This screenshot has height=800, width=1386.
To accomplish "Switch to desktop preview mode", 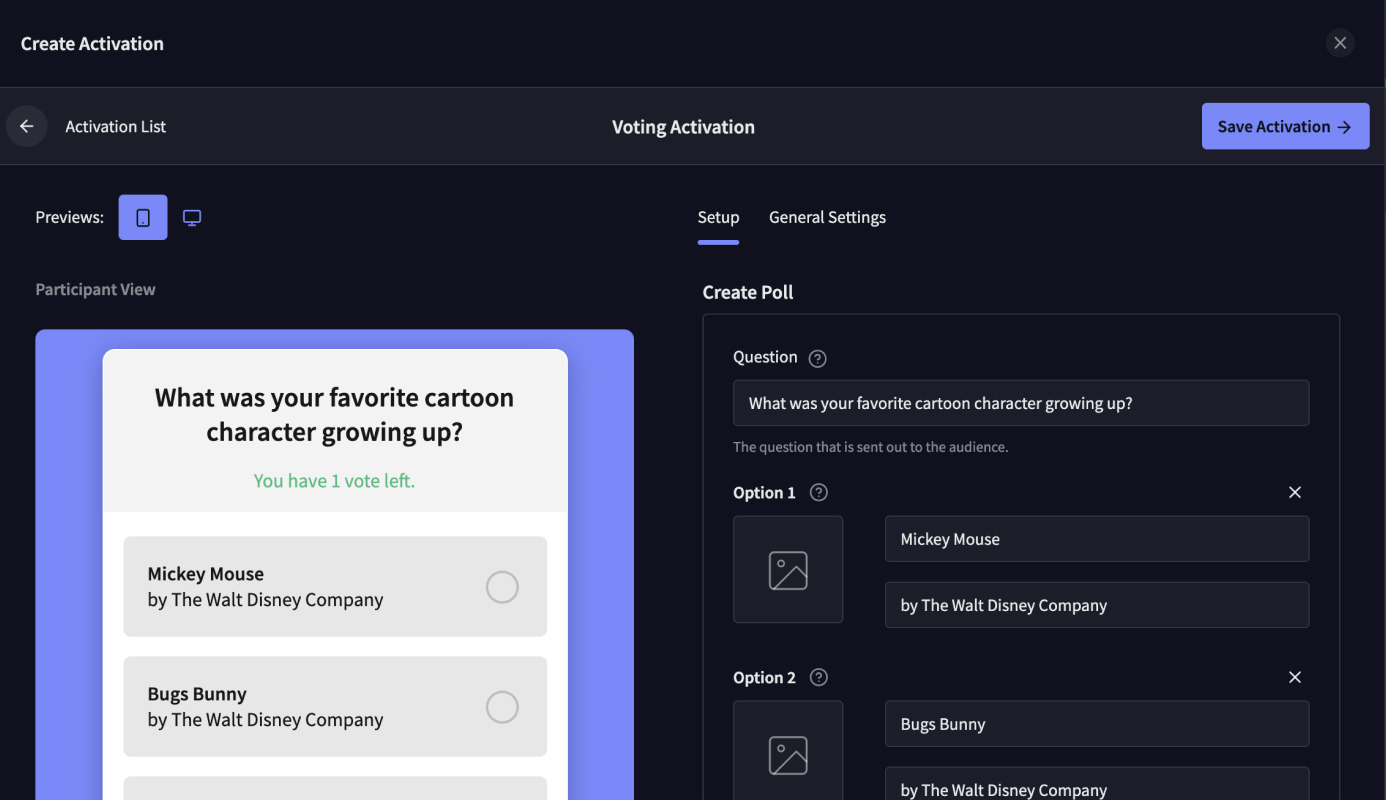I will pyautogui.click(x=192, y=217).
